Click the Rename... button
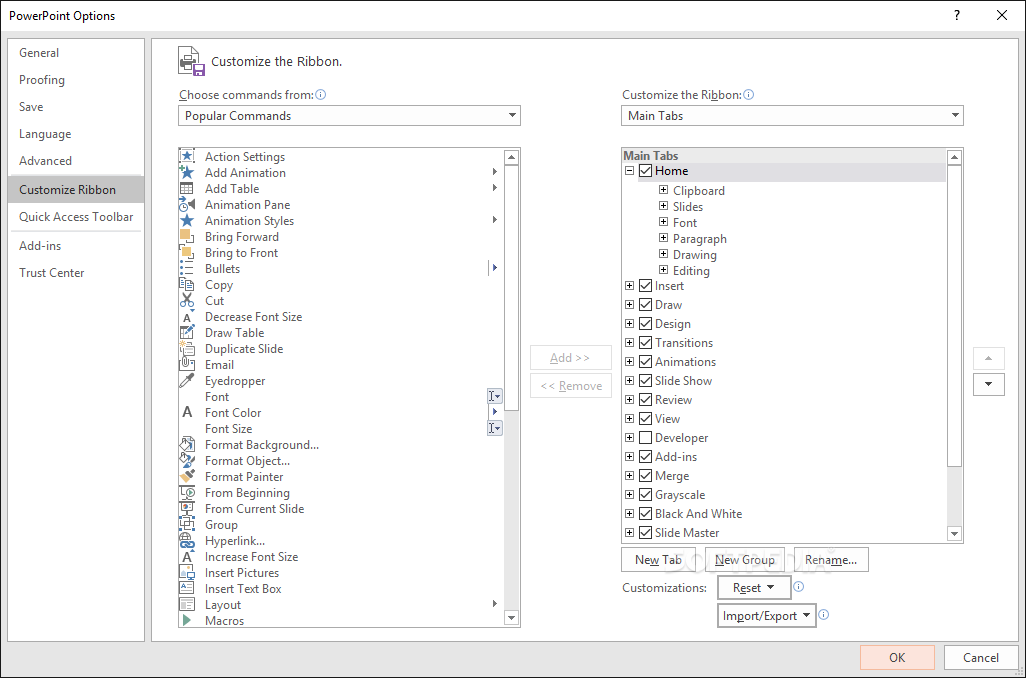The height and width of the screenshot is (678, 1026). 831,560
